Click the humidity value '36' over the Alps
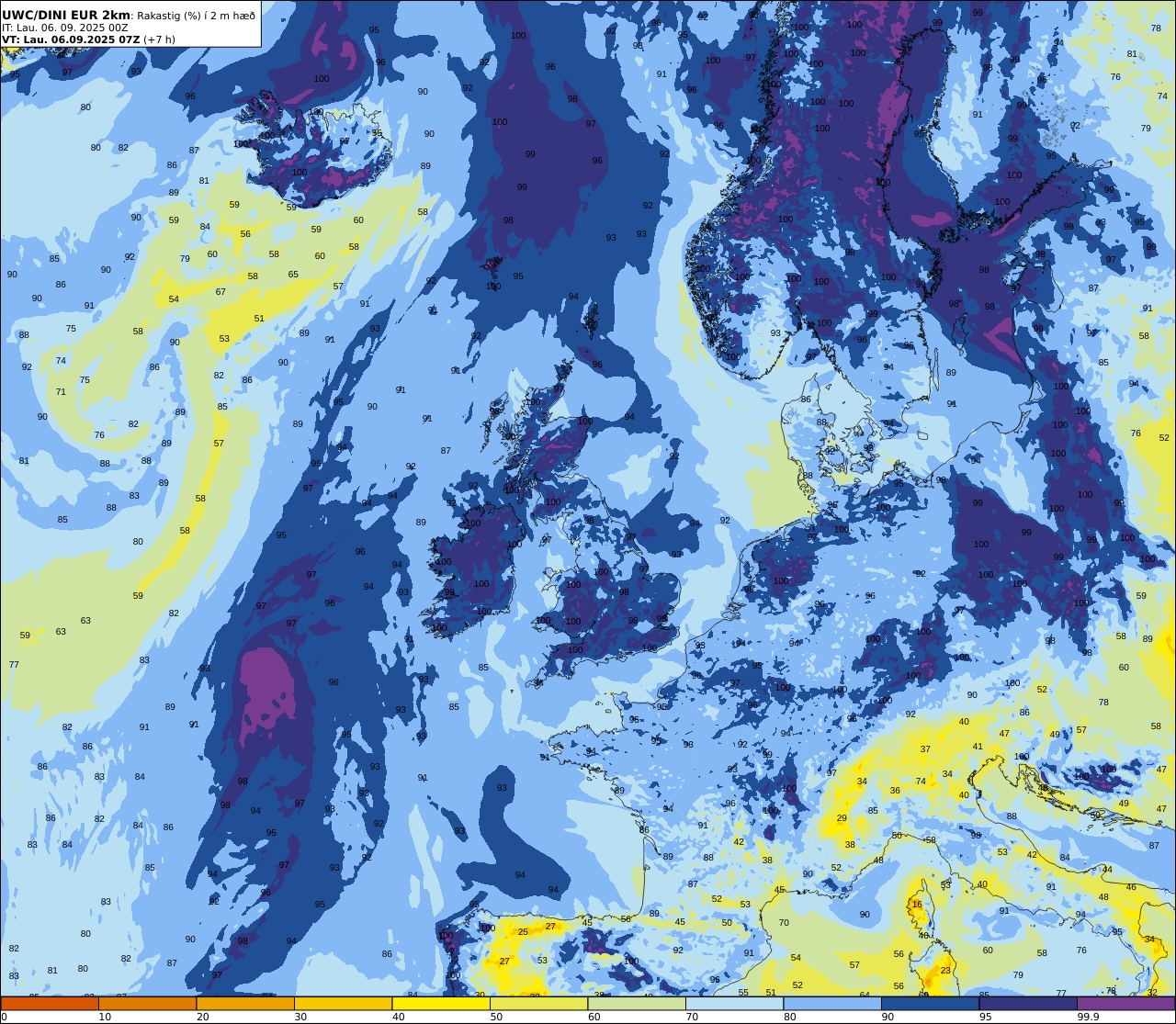This screenshot has height=1024, width=1176. click(x=895, y=791)
